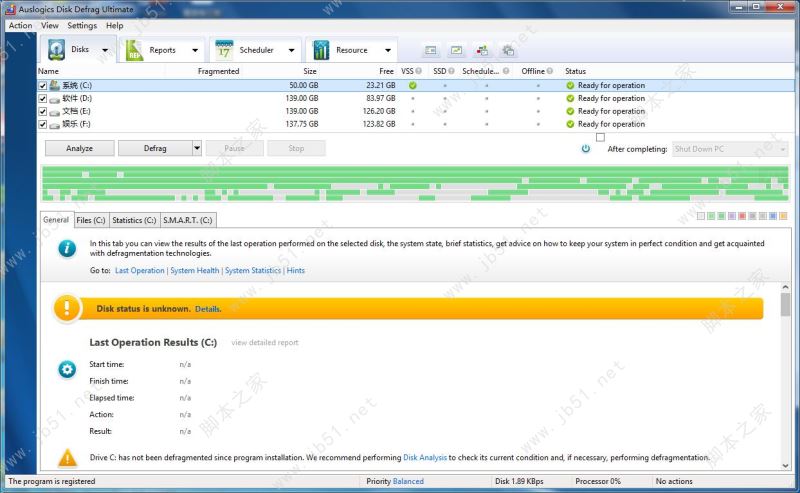Open the View menu
This screenshot has height=493, width=800.
pyautogui.click(x=49, y=26)
